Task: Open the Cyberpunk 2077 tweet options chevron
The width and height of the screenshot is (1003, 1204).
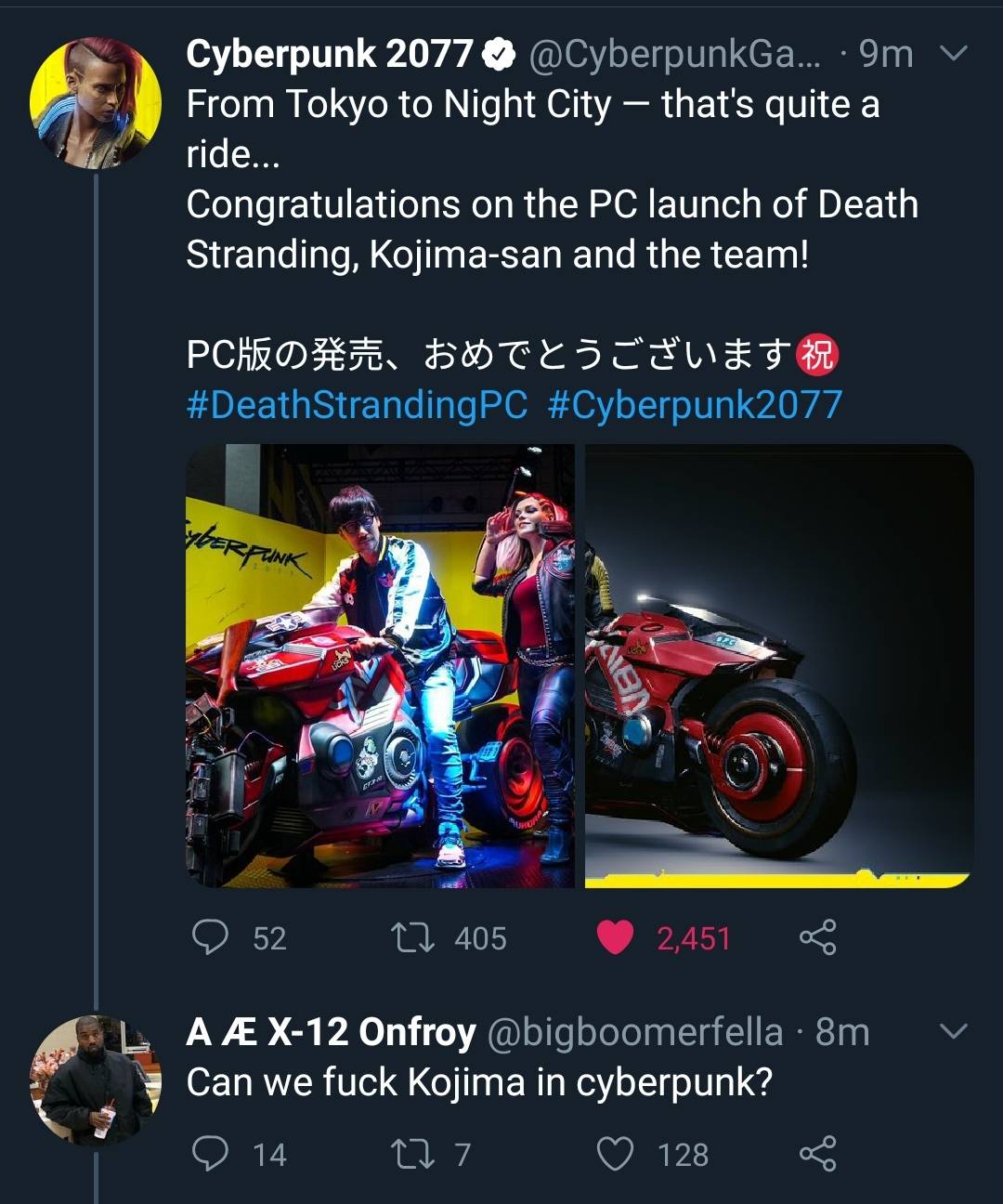Action: coord(954,54)
